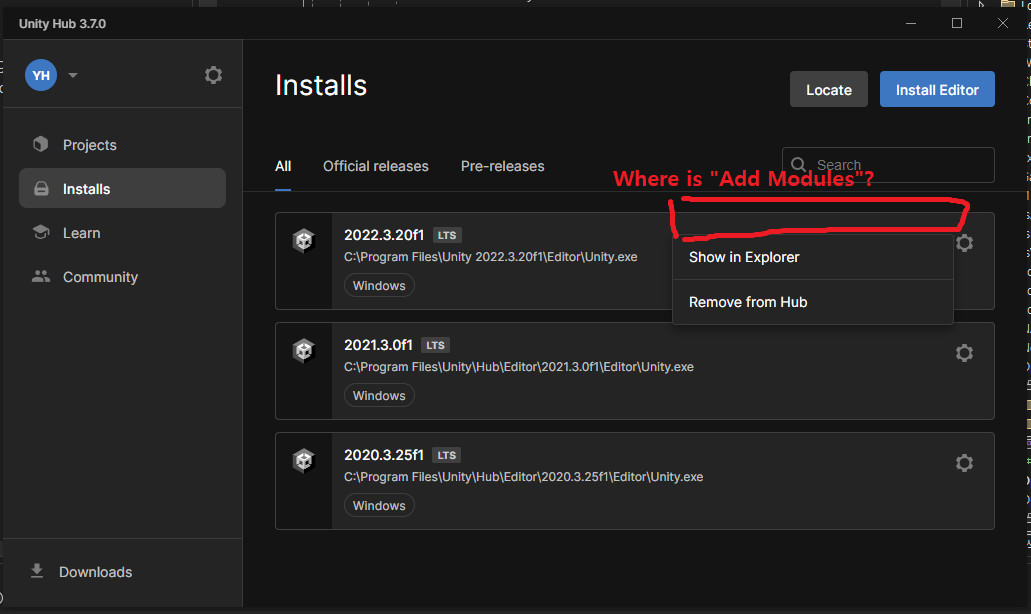This screenshot has height=614, width=1031.
Task: Click the 2022.3.20f1 version title
Action: point(384,235)
